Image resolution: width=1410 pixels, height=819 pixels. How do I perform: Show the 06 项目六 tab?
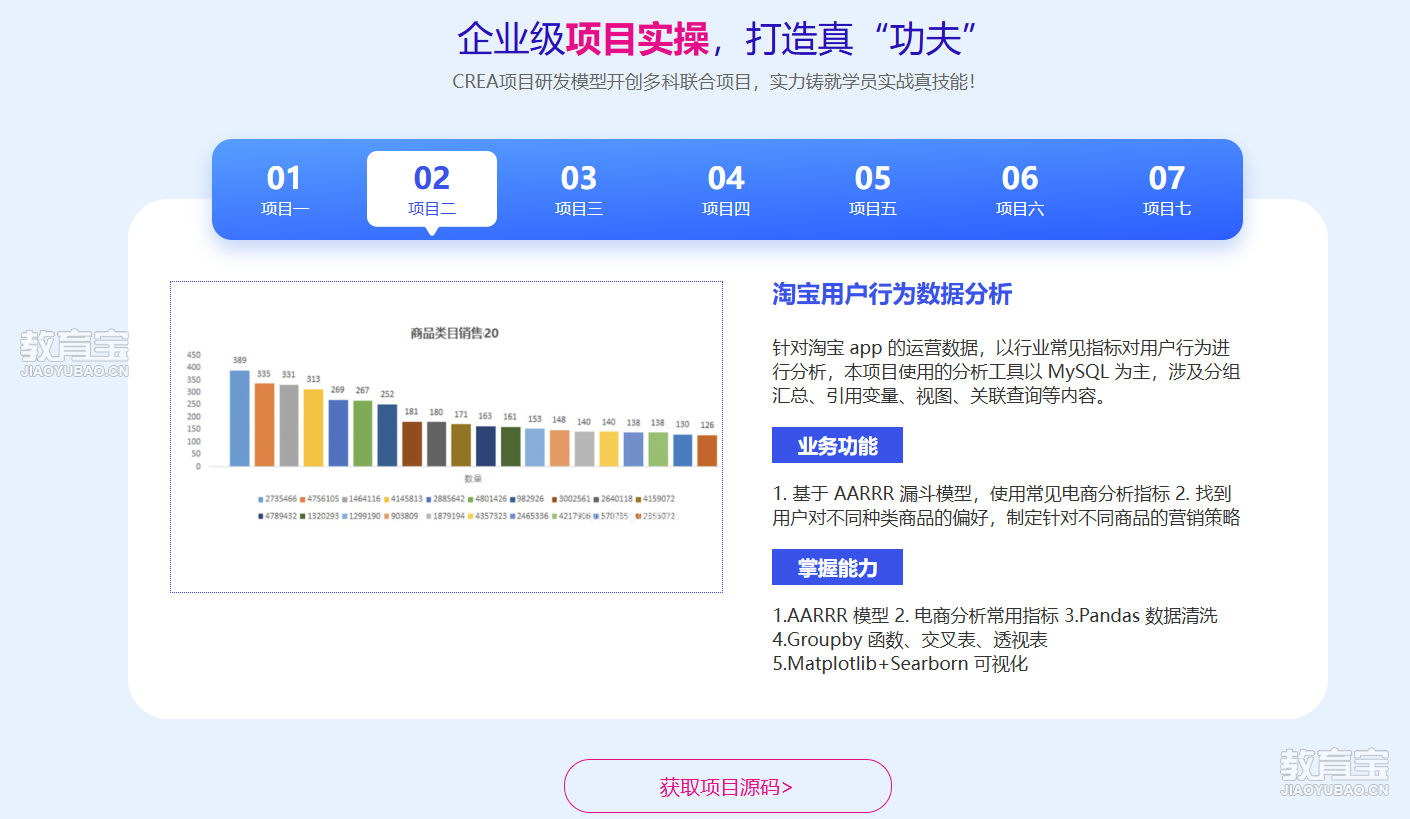click(x=1020, y=189)
